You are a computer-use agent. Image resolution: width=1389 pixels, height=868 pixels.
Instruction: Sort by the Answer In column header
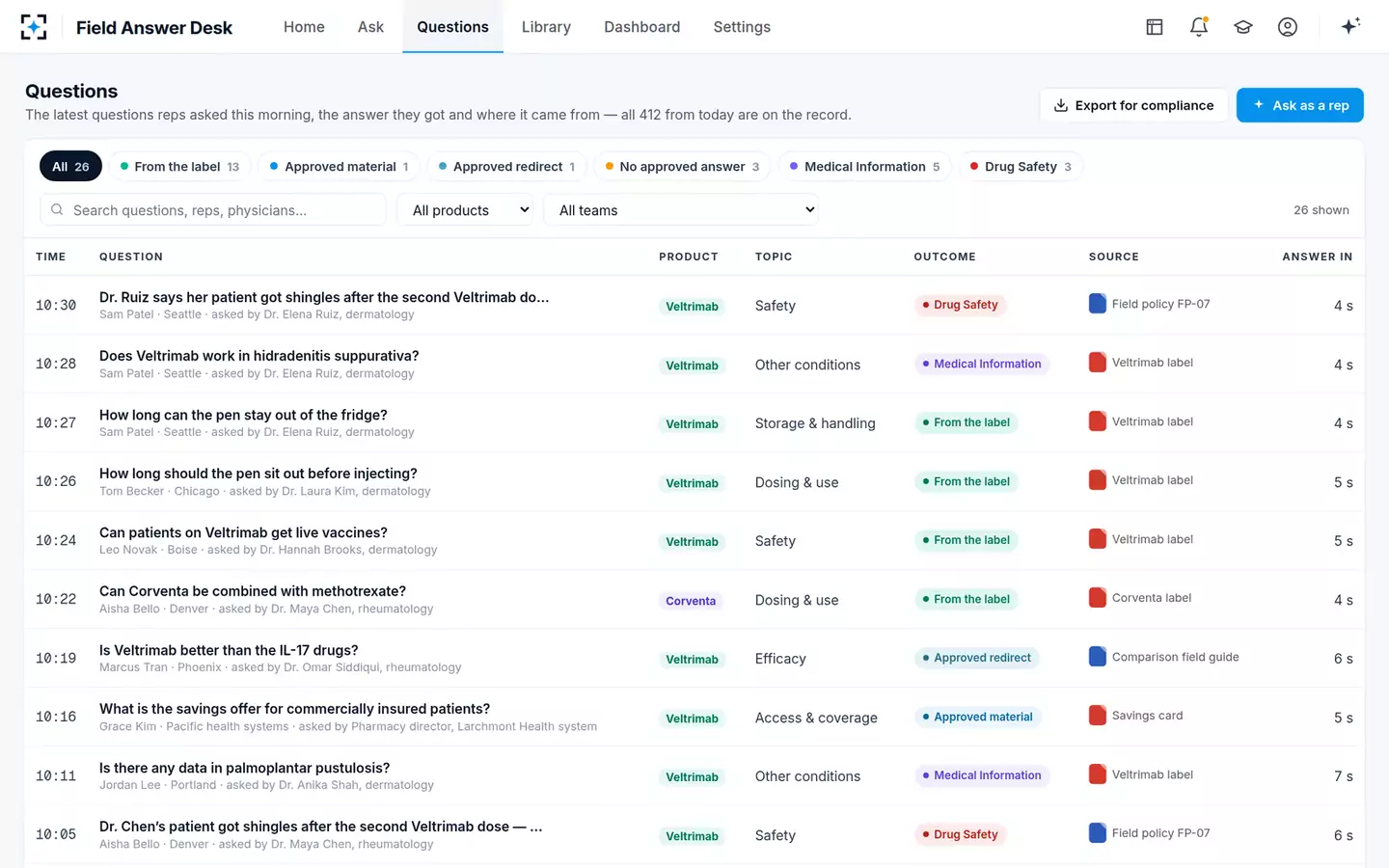(1317, 257)
